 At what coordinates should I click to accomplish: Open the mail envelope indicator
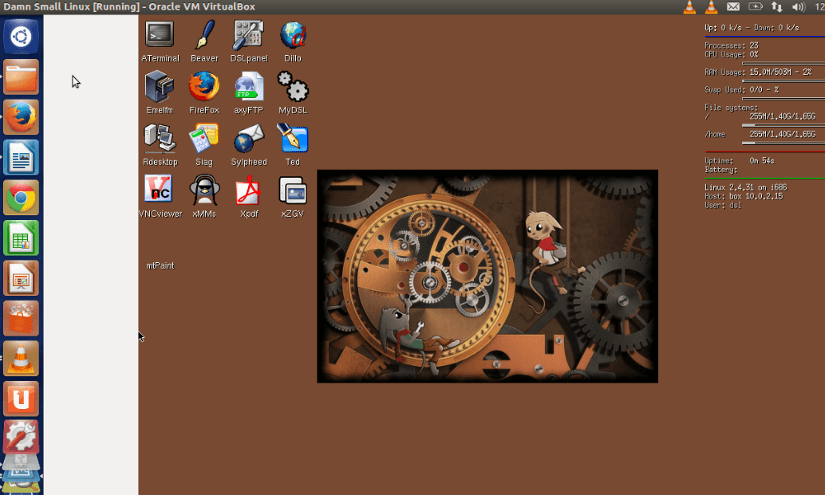click(x=733, y=7)
